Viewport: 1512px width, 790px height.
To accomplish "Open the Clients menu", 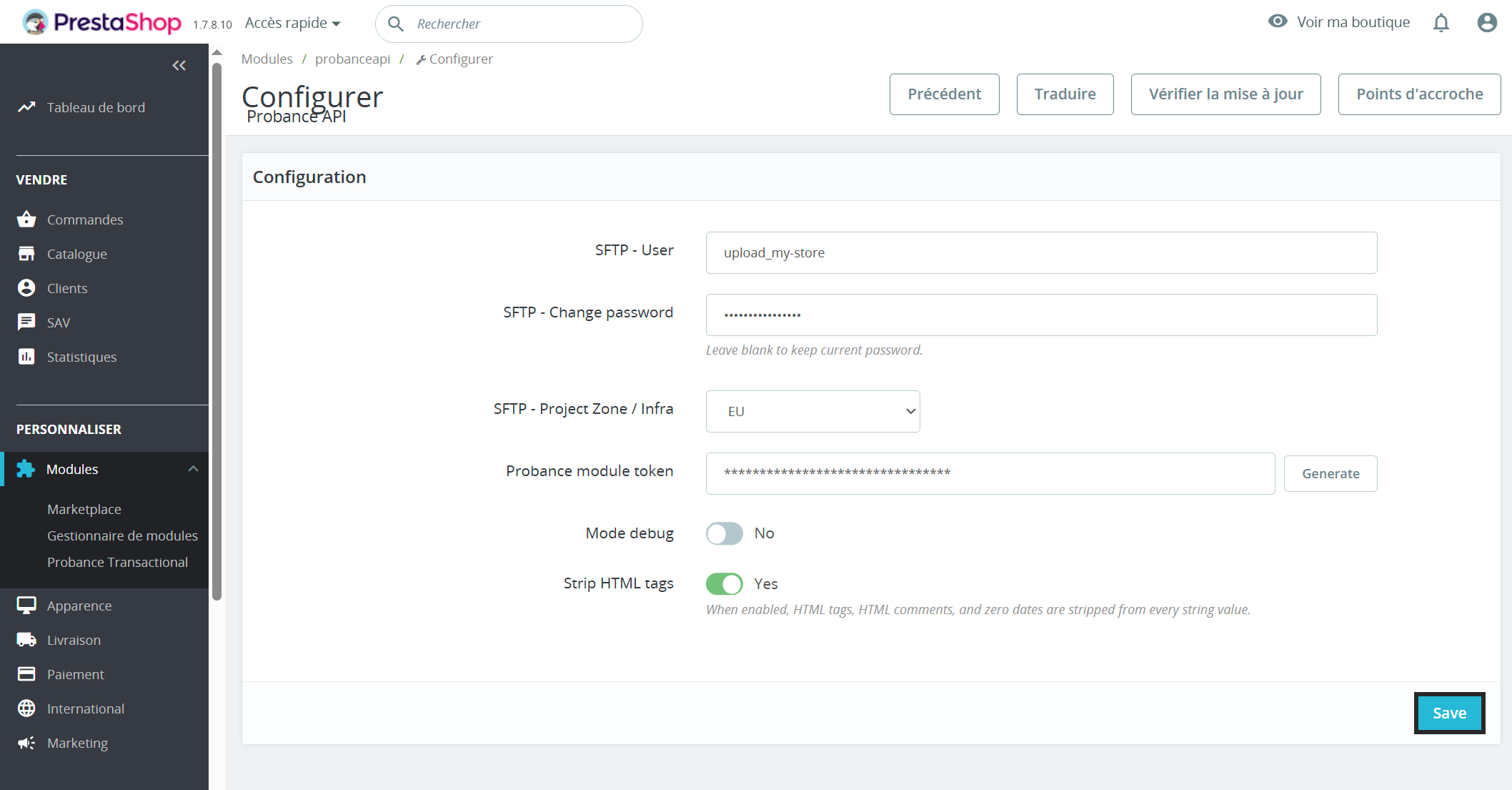I will pos(67,288).
